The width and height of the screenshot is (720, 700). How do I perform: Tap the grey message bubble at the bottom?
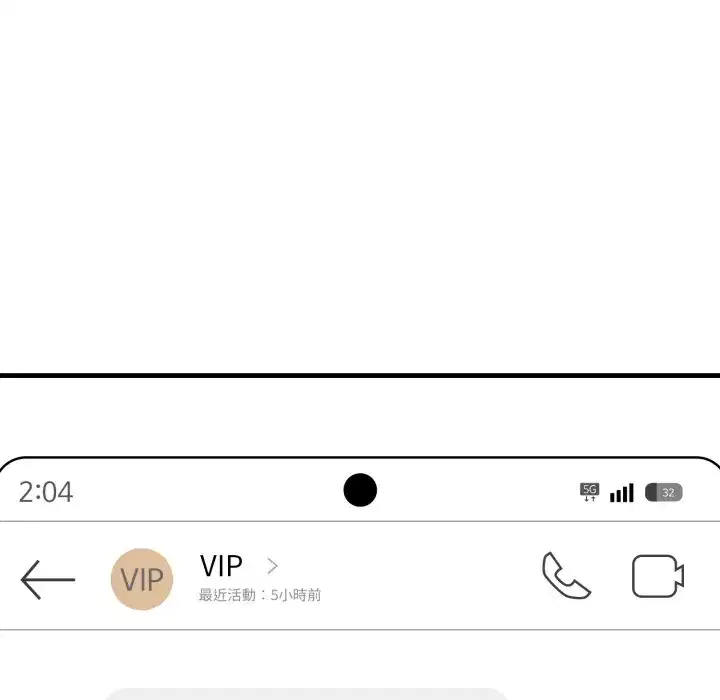pos(306,694)
